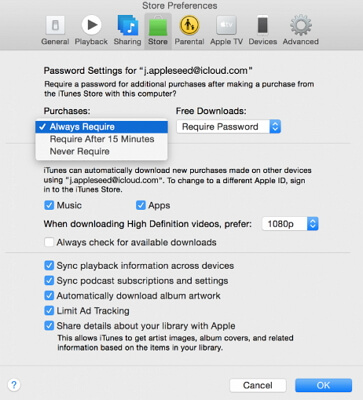Toggle Automatically download album artwork
This screenshot has height=400, width=363.
tap(49, 295)
